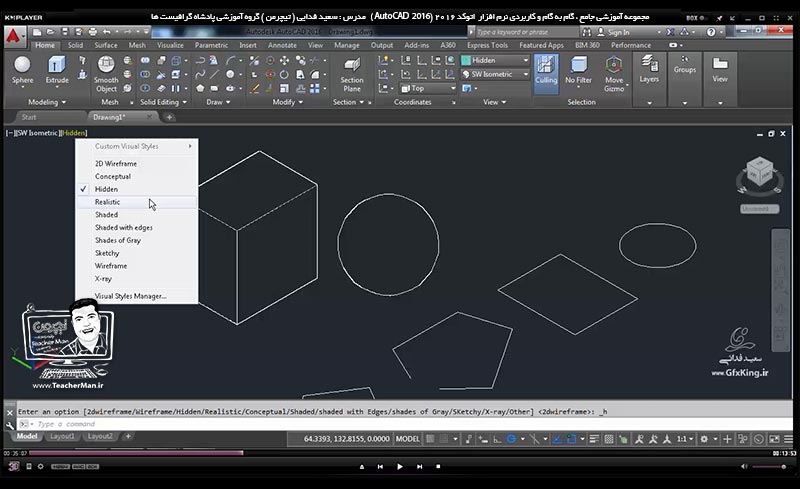Activate the Smooth Object mesh tool
This screenshot has height=489, width=800.
(x=106, y=74)
